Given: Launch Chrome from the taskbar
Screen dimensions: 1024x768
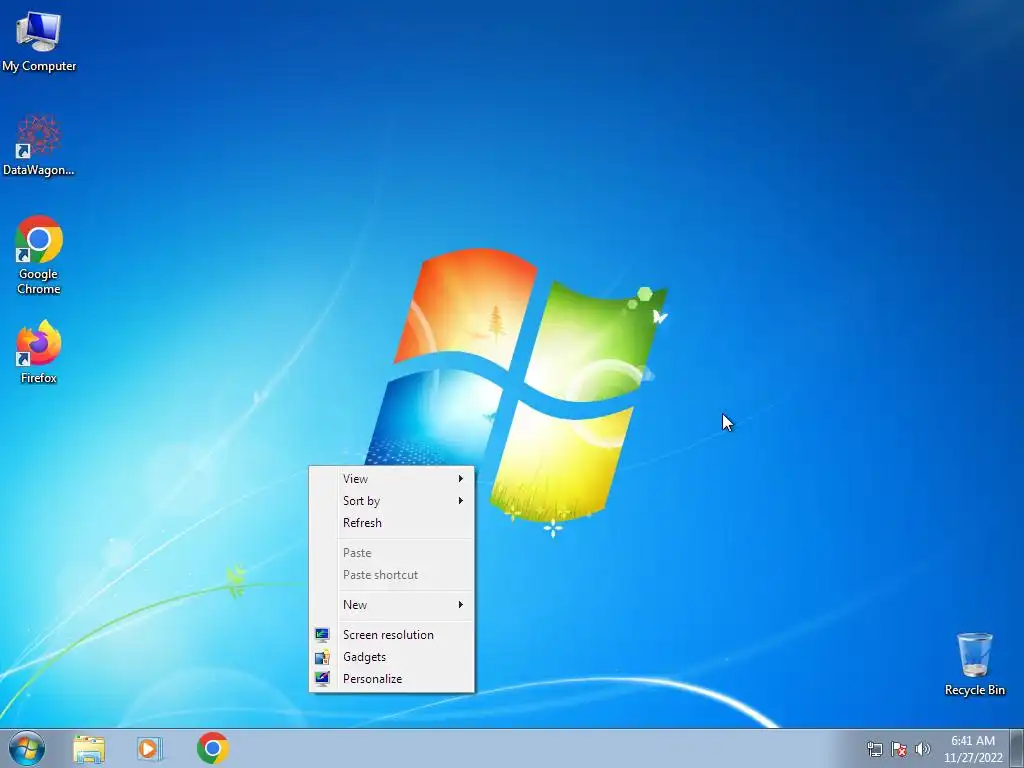Looking at the screenshot, I should [x=212, y=748].
